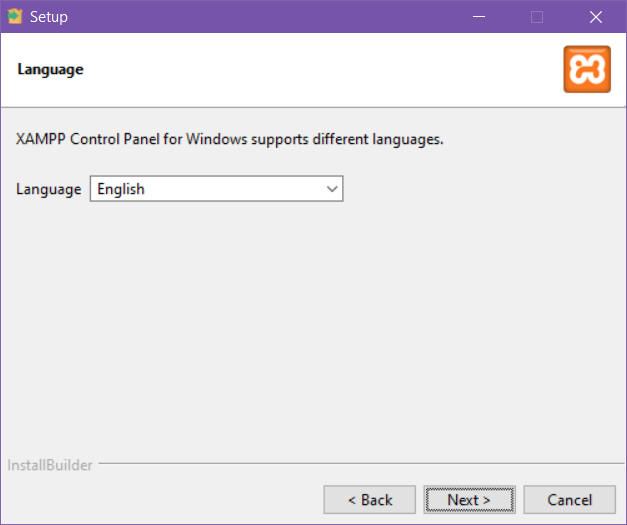Select the English text in language field
The width and height of the screenshot is (627, 525).
[x=121, y=189]
